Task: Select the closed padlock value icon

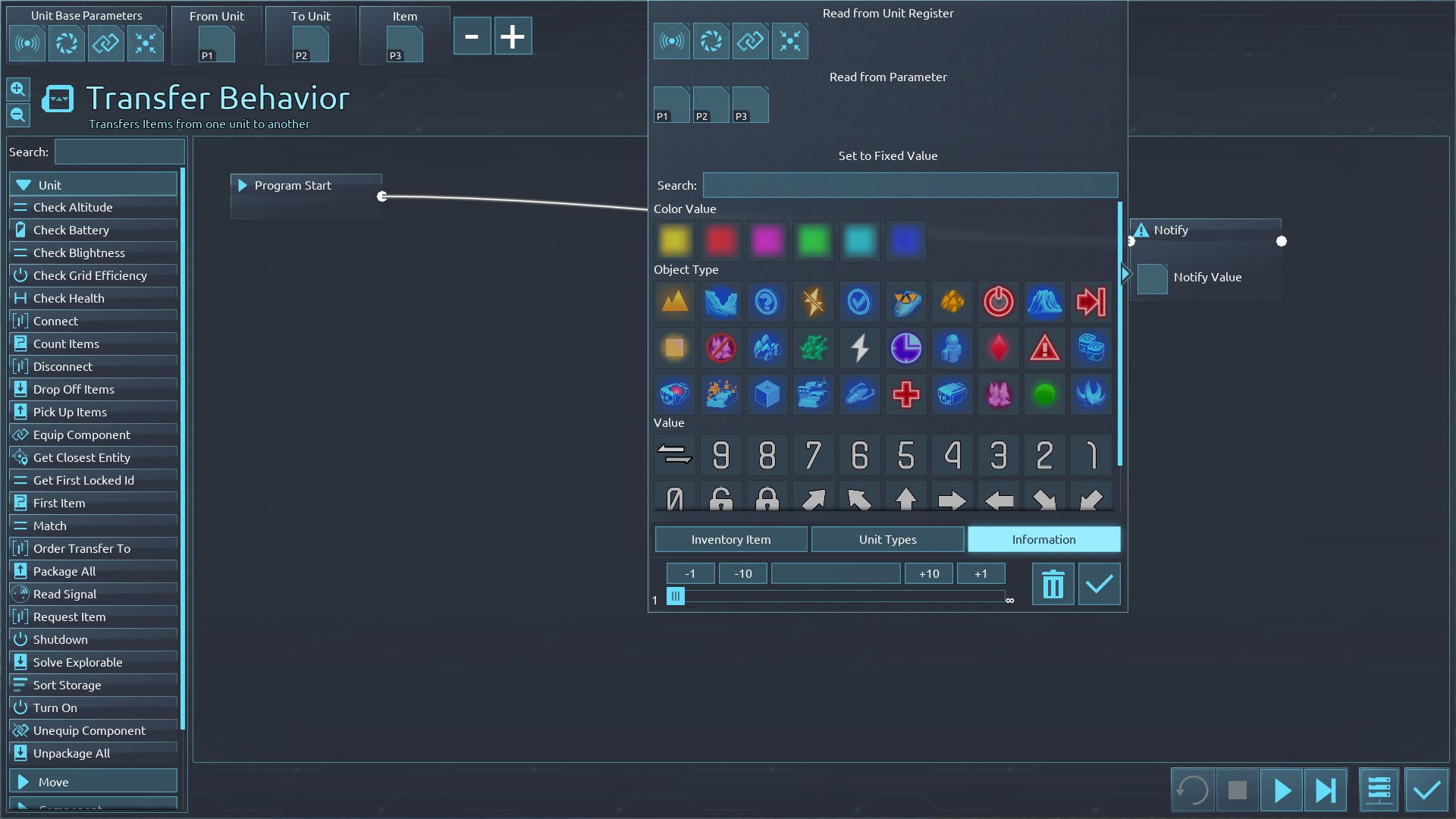Action: [767, 499]
